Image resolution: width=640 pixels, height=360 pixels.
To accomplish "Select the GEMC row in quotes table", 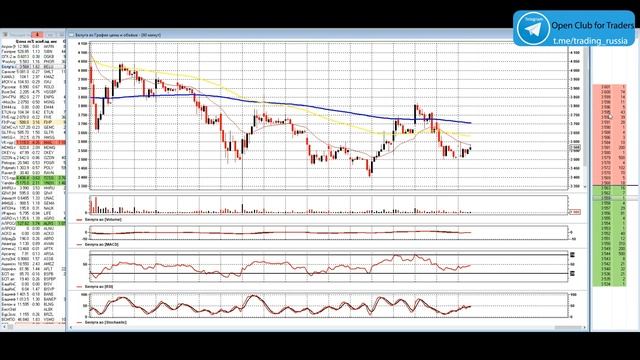I will click(x=33, y=127).
